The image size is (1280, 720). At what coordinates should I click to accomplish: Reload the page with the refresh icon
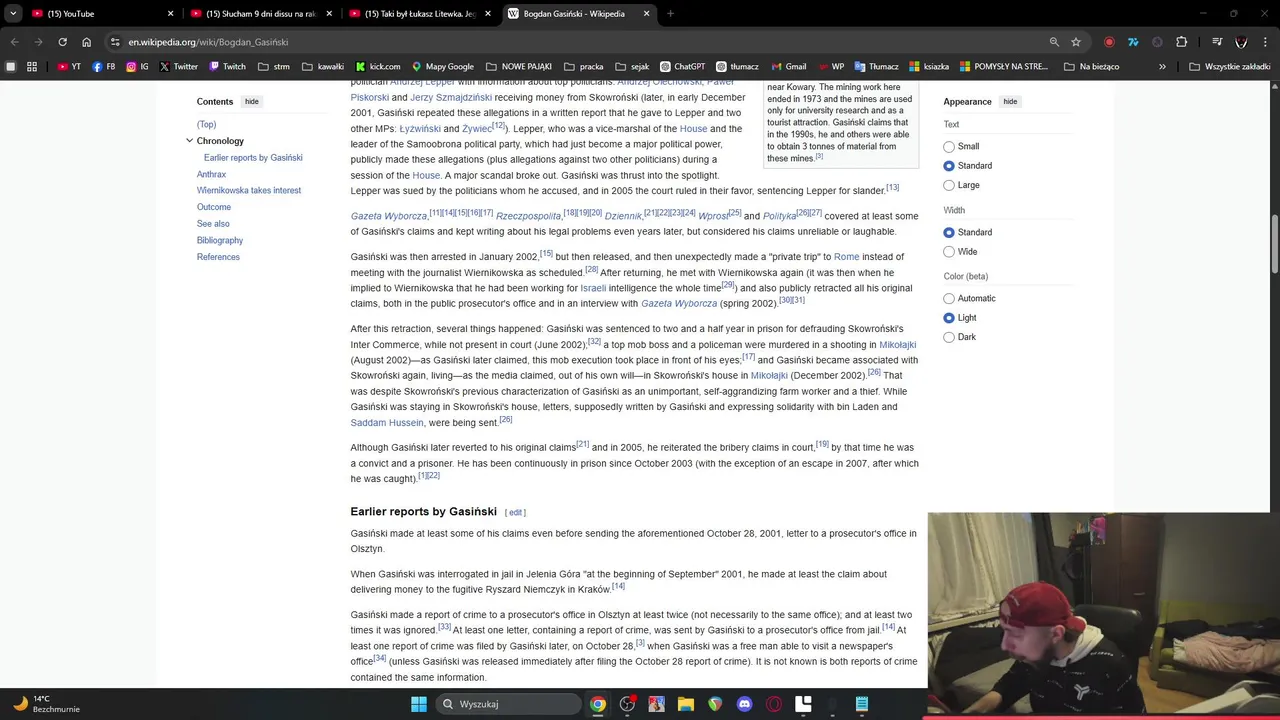[62, 42]
